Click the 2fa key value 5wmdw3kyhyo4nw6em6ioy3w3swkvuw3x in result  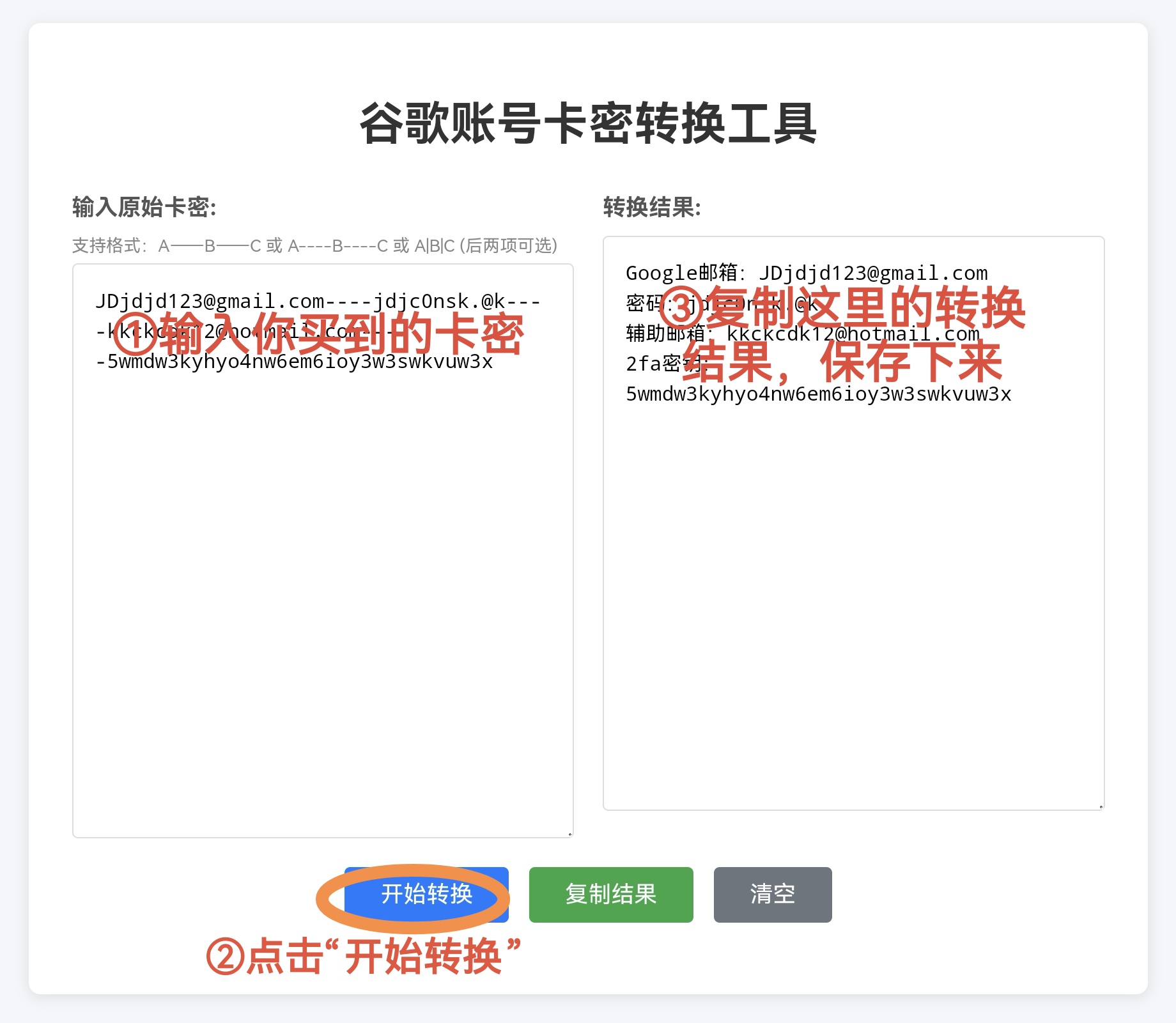pos(818,394)
